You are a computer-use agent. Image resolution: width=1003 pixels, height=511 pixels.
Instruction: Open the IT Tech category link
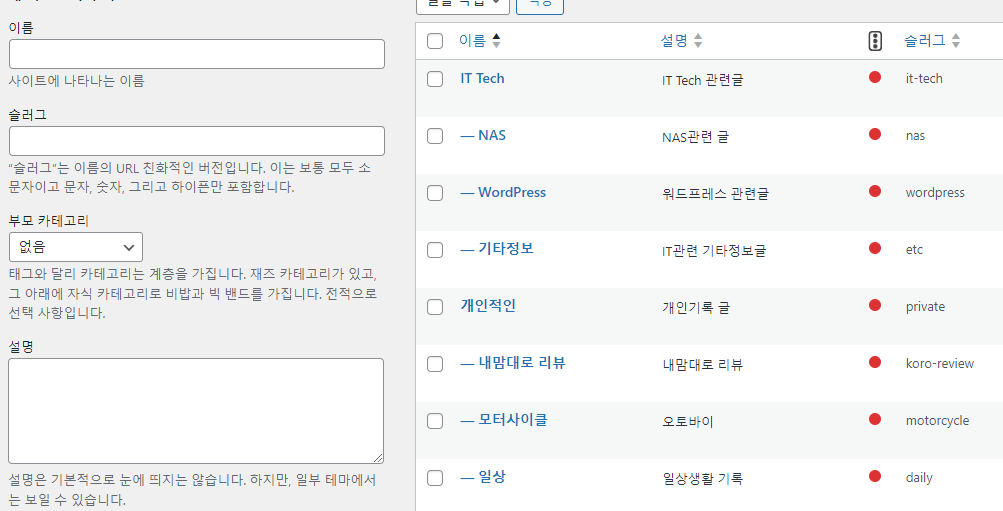482,78
